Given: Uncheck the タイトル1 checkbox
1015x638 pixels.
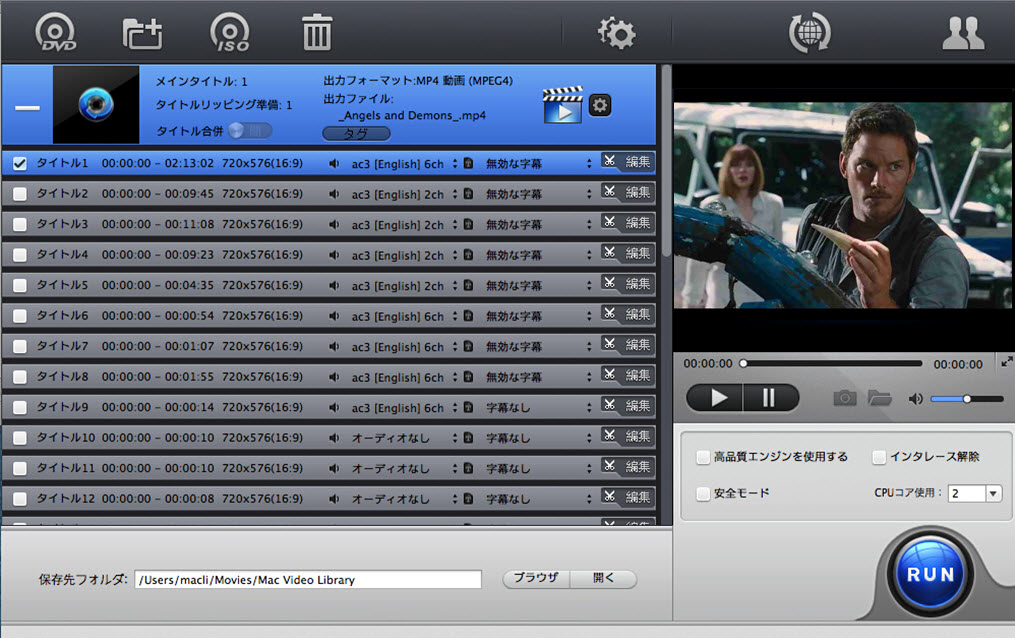Looking at the screenshot, I should 20,164.
